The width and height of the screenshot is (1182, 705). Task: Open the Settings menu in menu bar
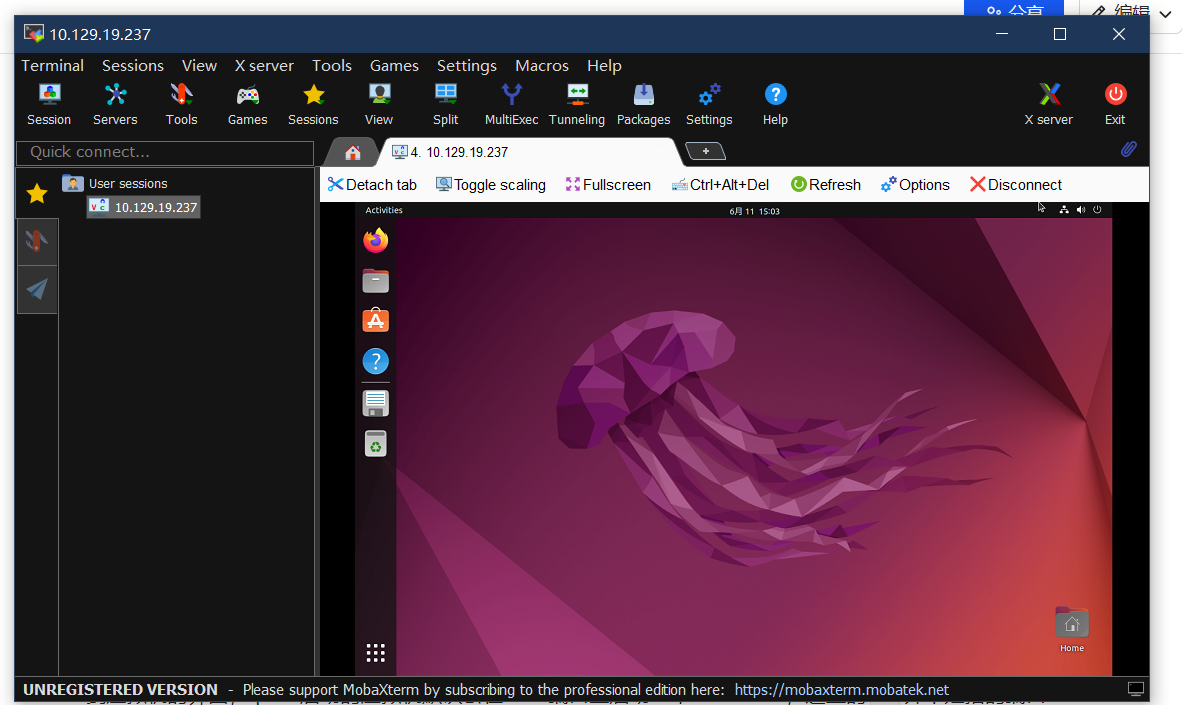click(x=467, y=66)
